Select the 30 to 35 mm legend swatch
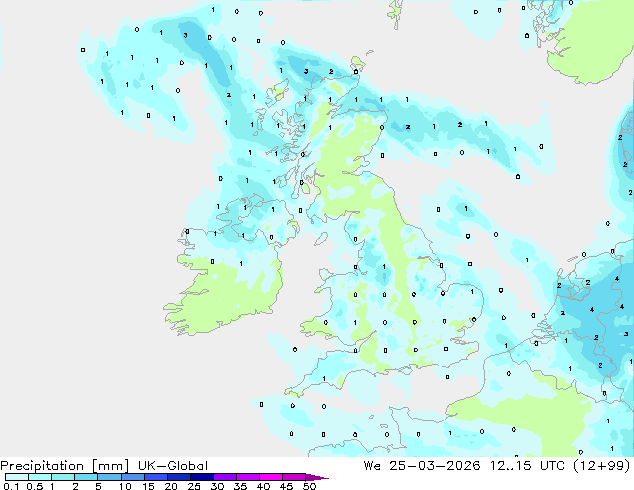The width and height of the screenshot is (634, 490). click(224, 477)
